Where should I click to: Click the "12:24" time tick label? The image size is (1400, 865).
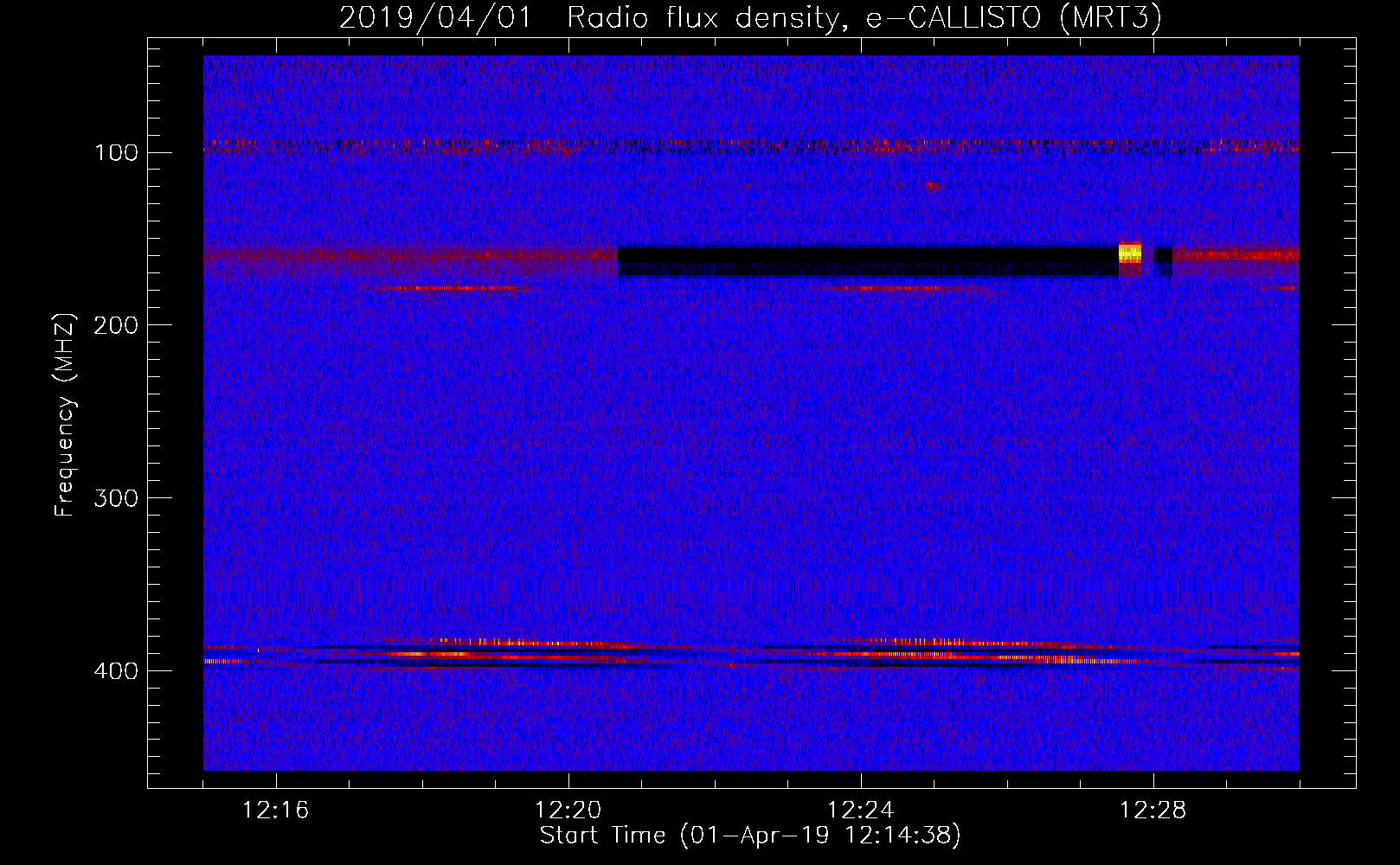click(861, 811)
